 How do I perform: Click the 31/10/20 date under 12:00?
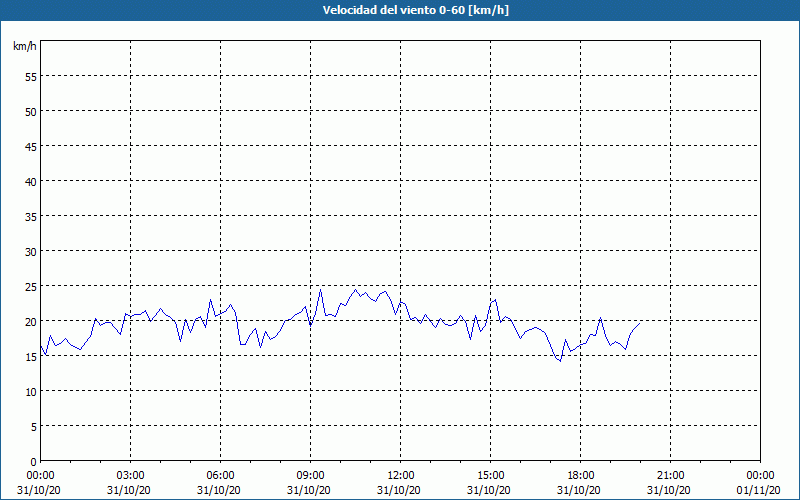[x=401, y=490]
